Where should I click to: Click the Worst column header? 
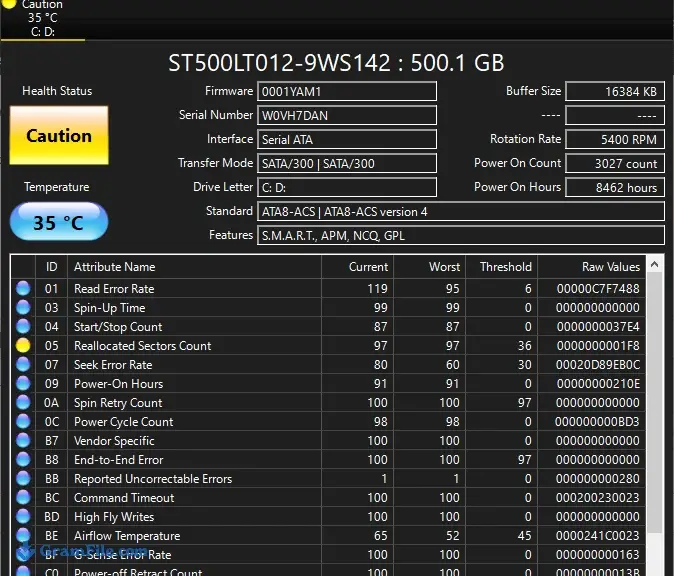coord(430,267)
